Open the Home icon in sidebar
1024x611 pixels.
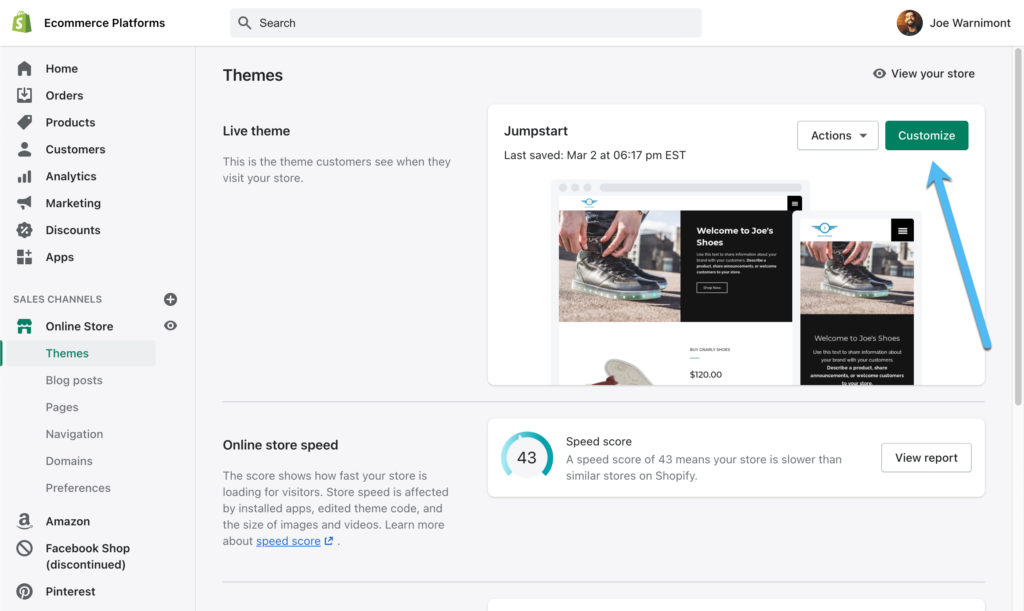[x=25, y=69]
